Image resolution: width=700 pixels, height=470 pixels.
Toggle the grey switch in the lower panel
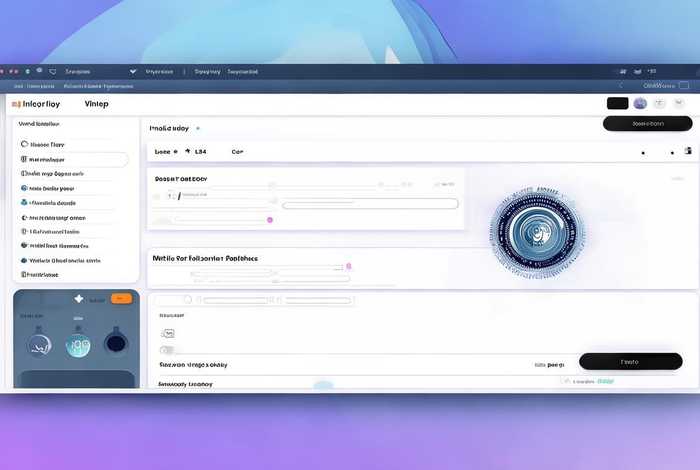[x=168, y=350]
